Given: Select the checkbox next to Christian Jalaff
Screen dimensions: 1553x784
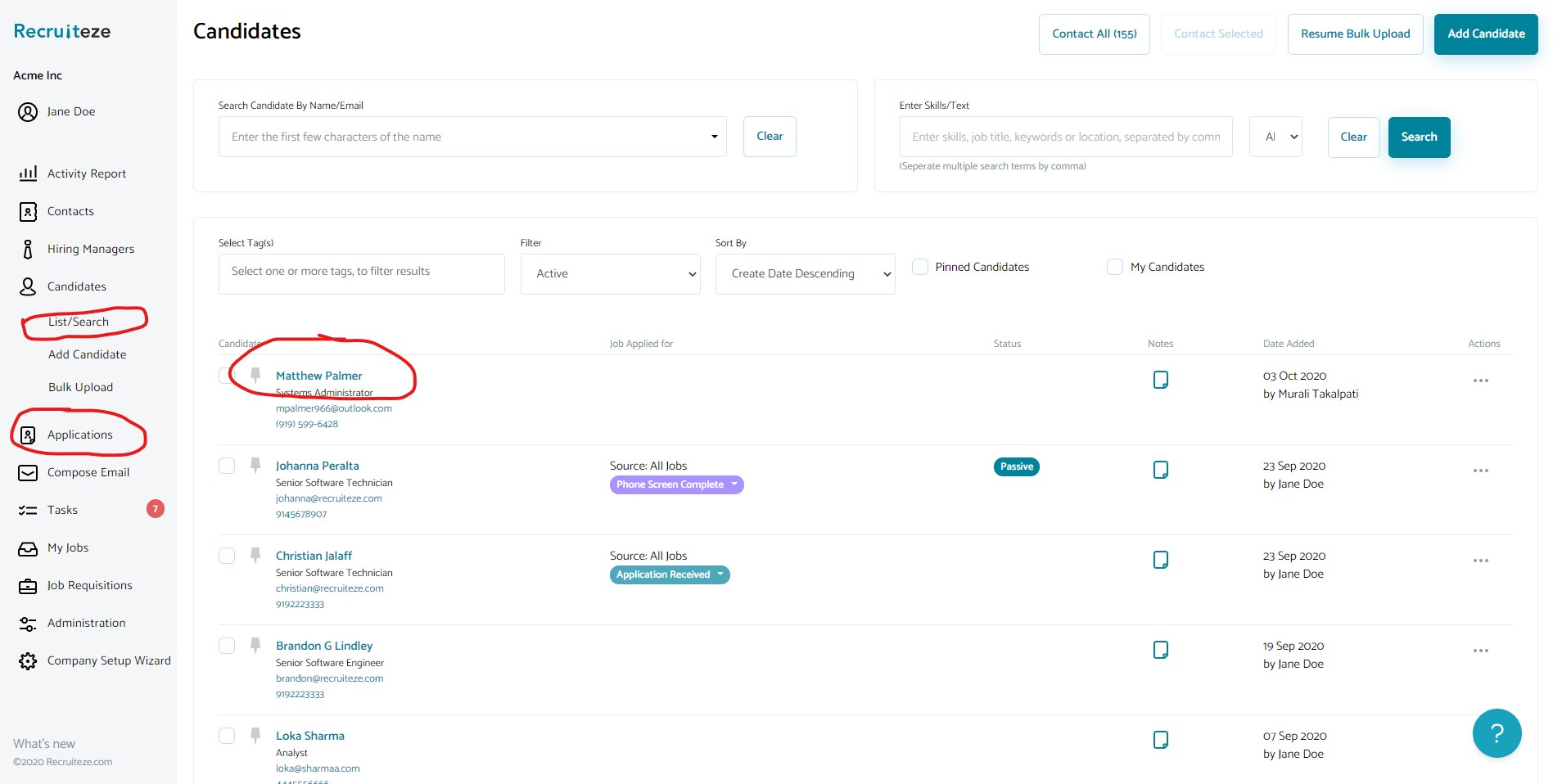Looking at the screenshot, I should pos(226,556).
